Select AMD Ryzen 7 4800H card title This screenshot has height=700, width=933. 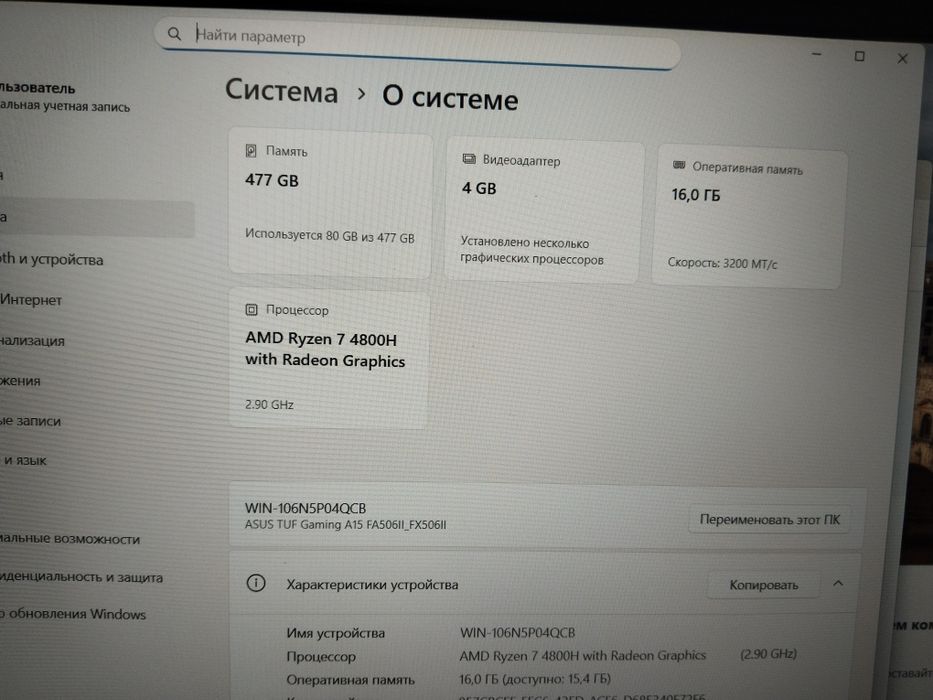pos(325,349)
